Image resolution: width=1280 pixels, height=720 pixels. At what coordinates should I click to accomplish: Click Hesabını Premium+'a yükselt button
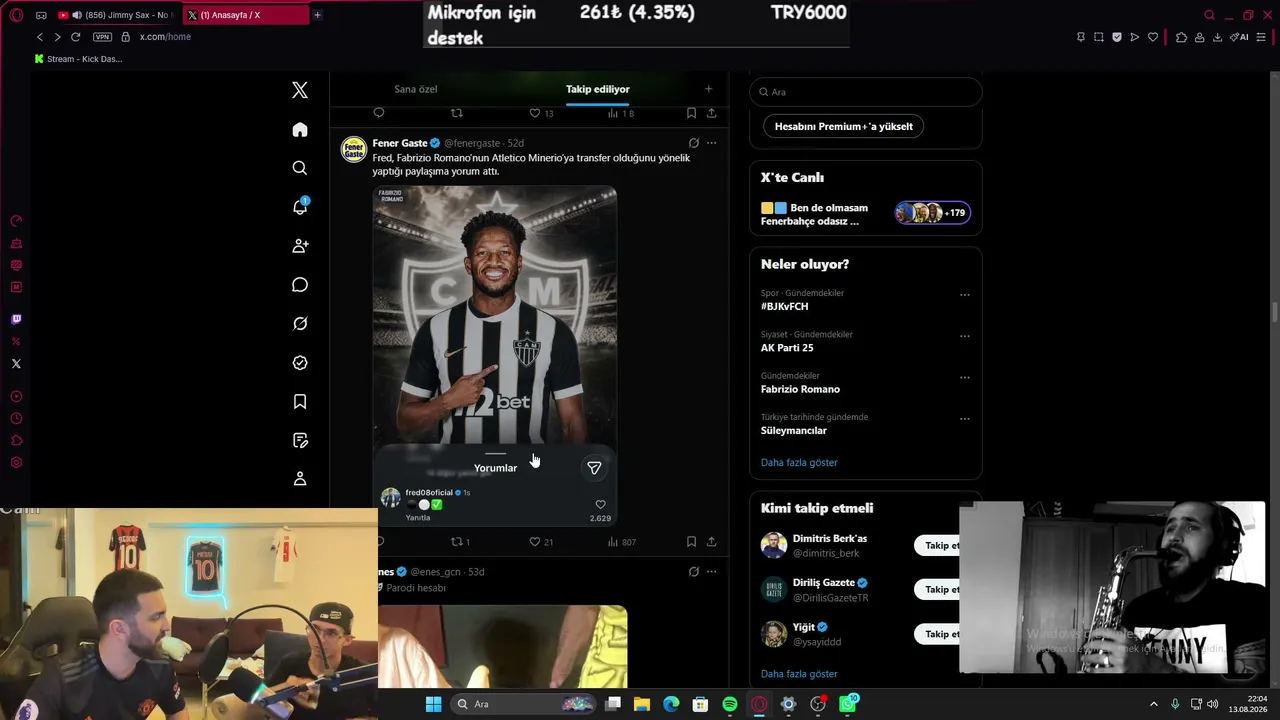[x=844, y=126]
